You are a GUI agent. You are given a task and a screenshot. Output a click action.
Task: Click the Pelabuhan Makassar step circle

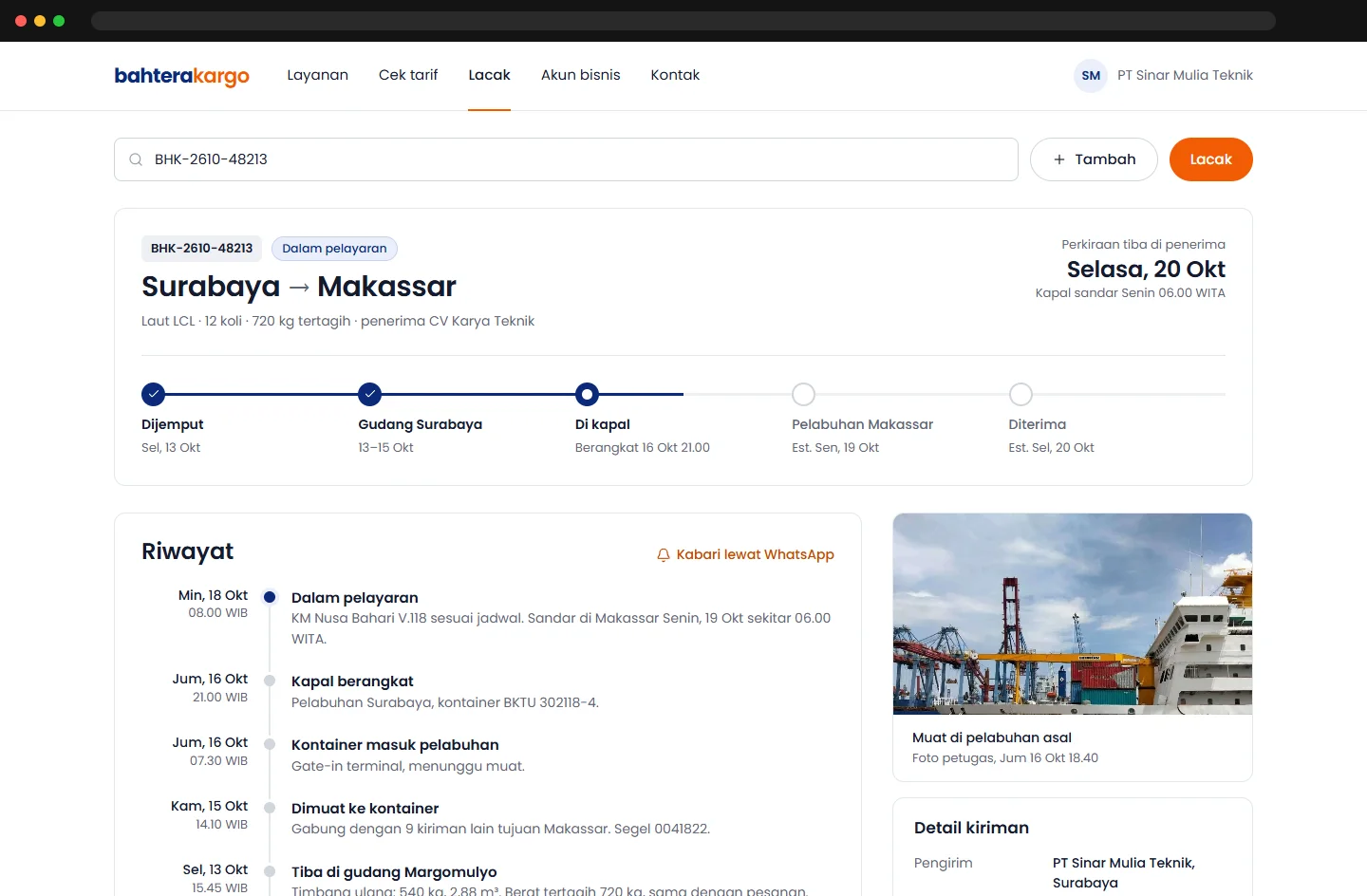(803, 394)
